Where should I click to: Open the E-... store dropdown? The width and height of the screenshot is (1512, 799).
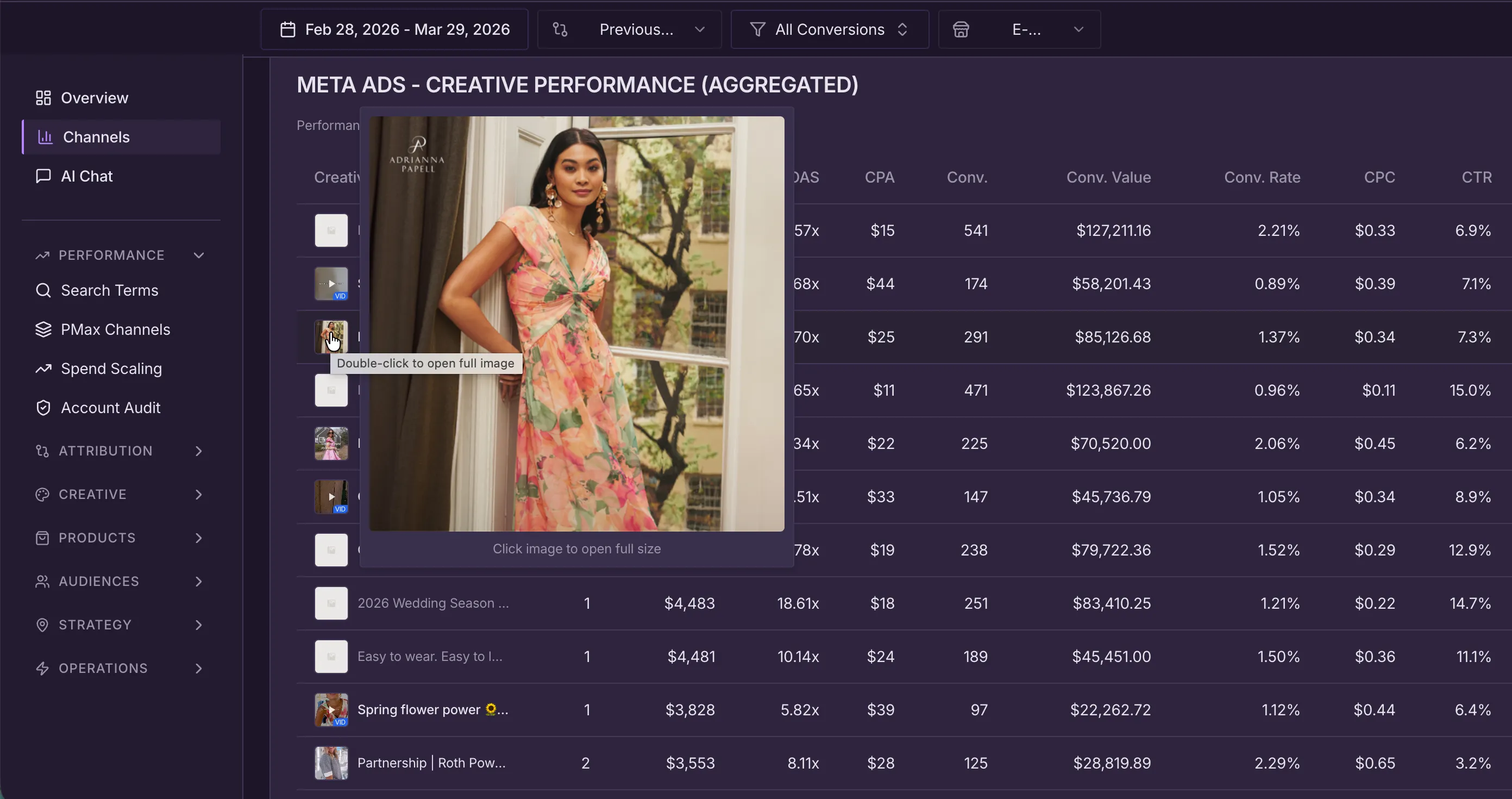[x=1019, y=29]
